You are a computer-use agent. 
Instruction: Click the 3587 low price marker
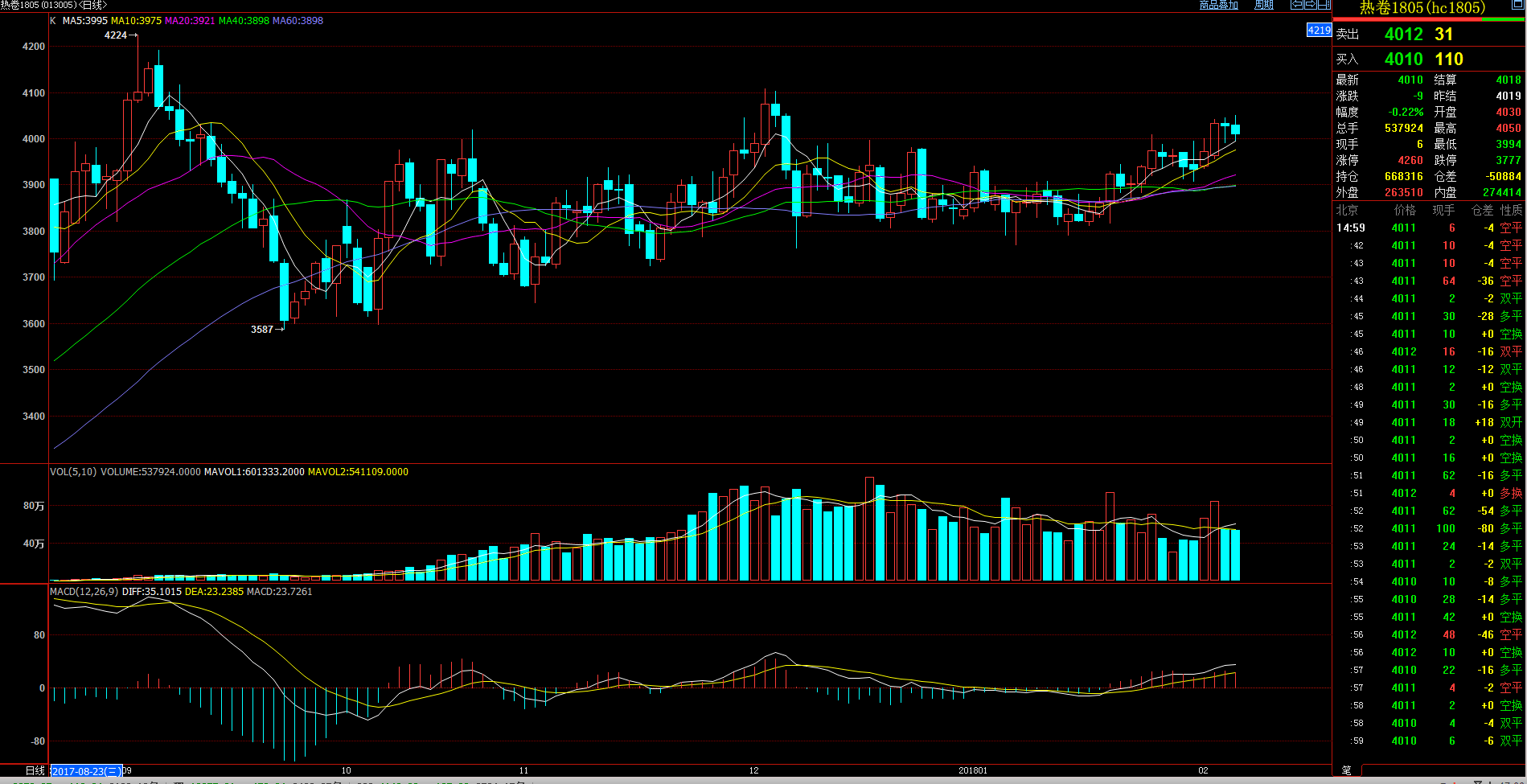[262, 330]
